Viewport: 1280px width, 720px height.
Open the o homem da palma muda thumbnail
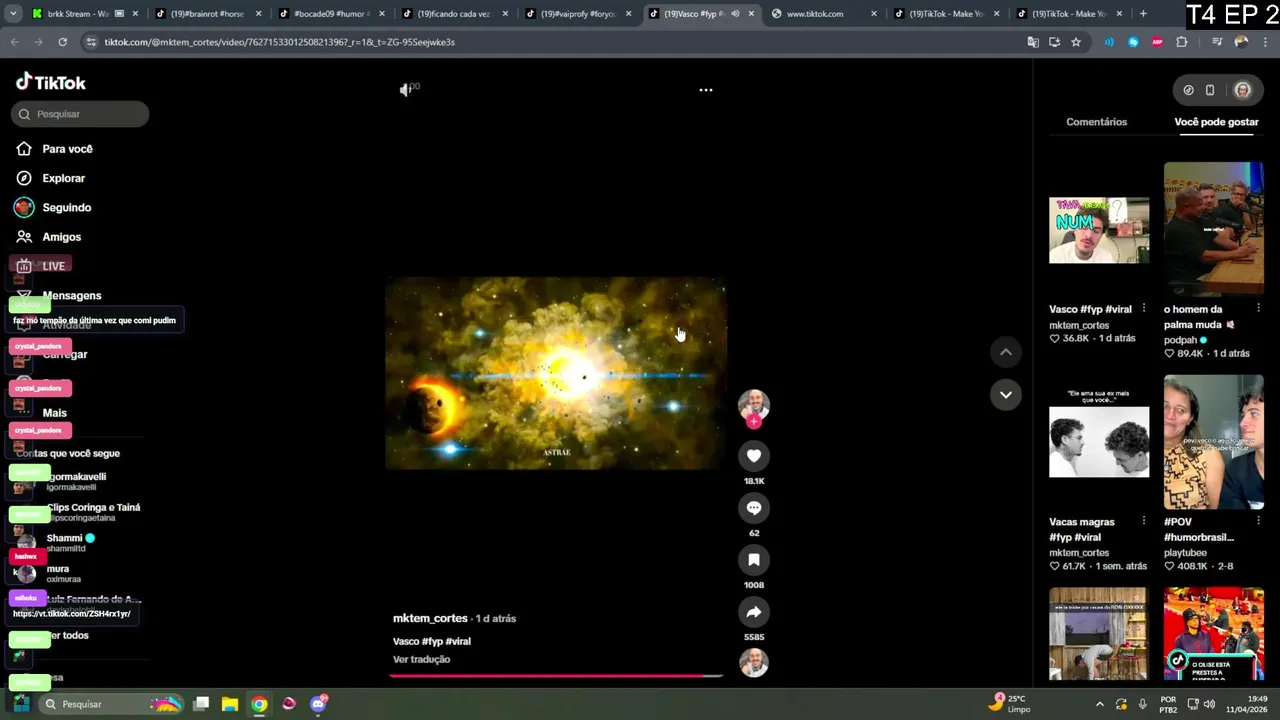point(1213,229)
